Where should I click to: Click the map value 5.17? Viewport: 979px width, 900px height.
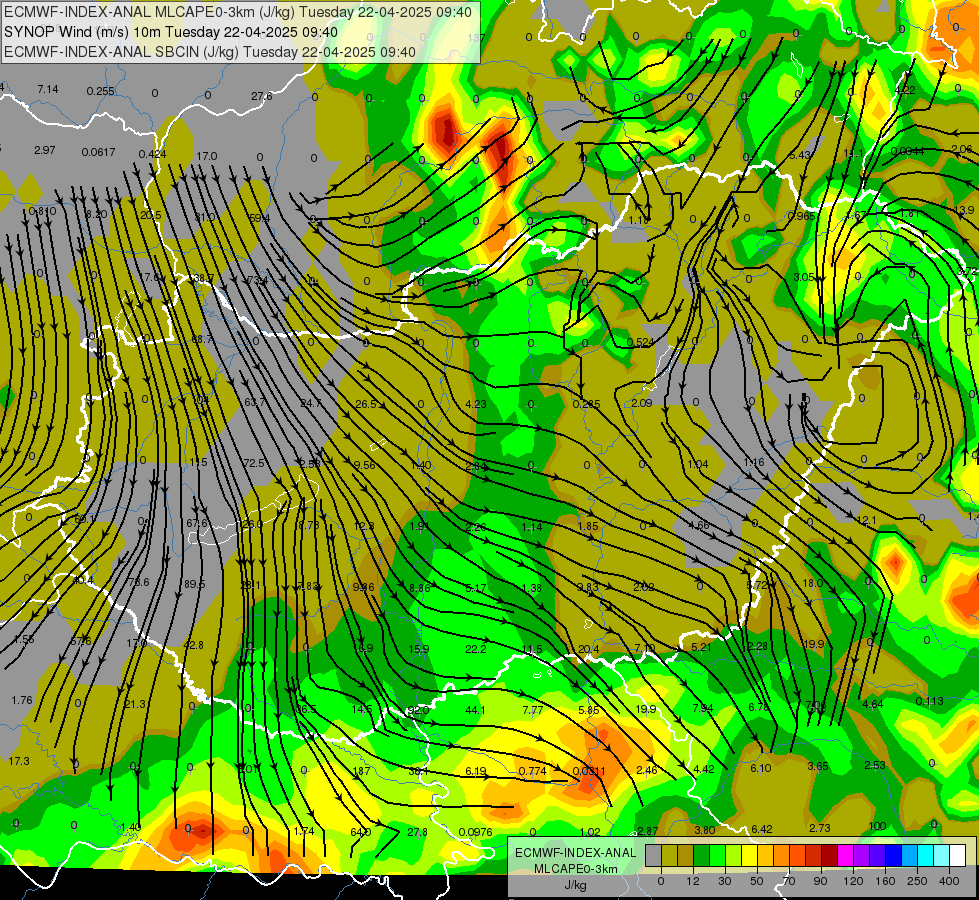pyautogui.click(x=476, y=588)
